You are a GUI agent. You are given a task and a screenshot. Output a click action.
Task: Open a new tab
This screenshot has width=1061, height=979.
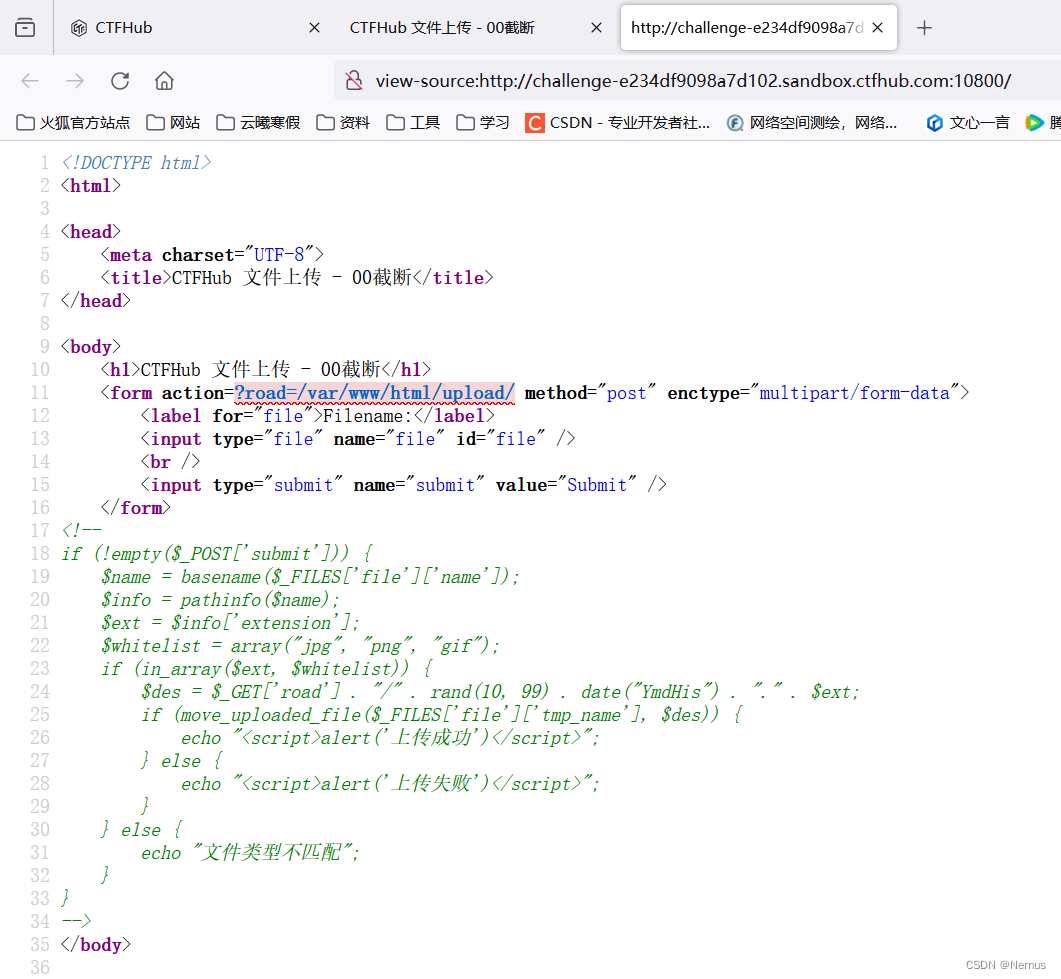click(924, 28)
